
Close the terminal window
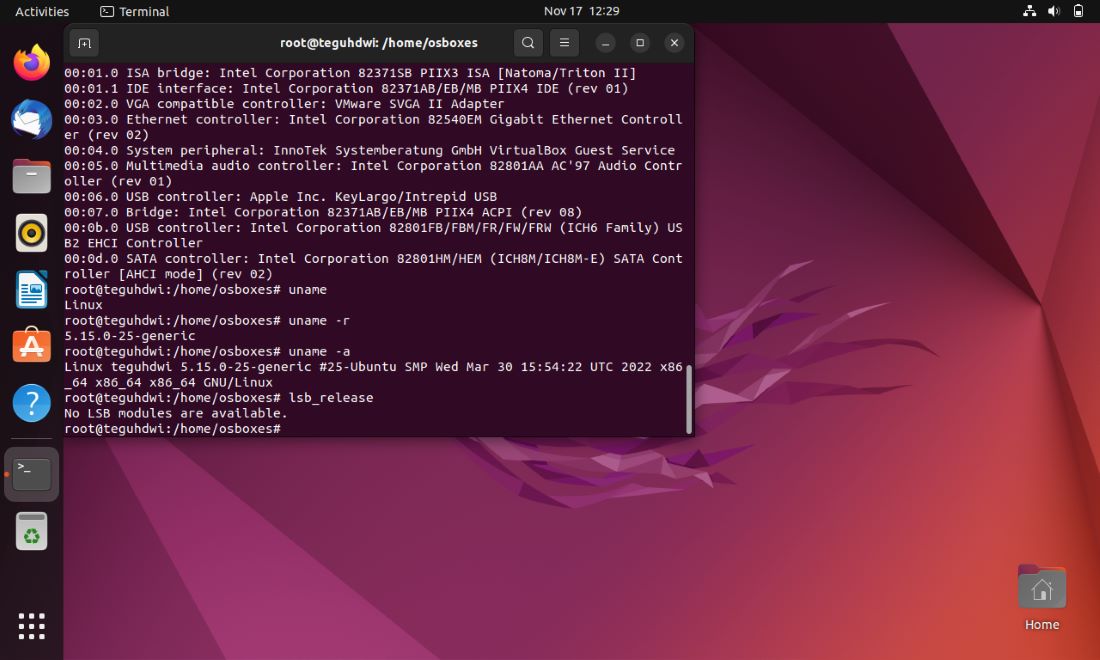point(674,43)
